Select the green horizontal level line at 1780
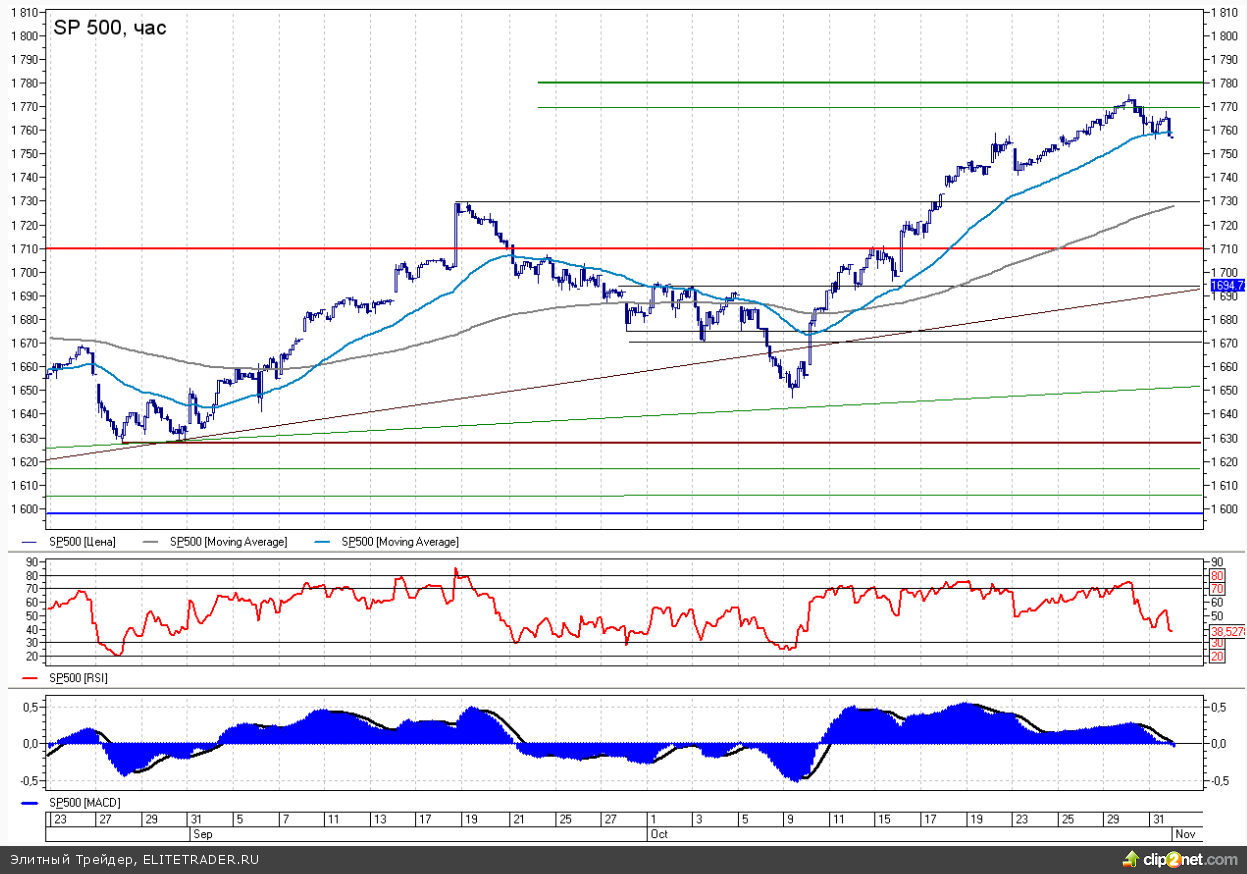This screenshot has width=1247, height=874. coord(850,82)
